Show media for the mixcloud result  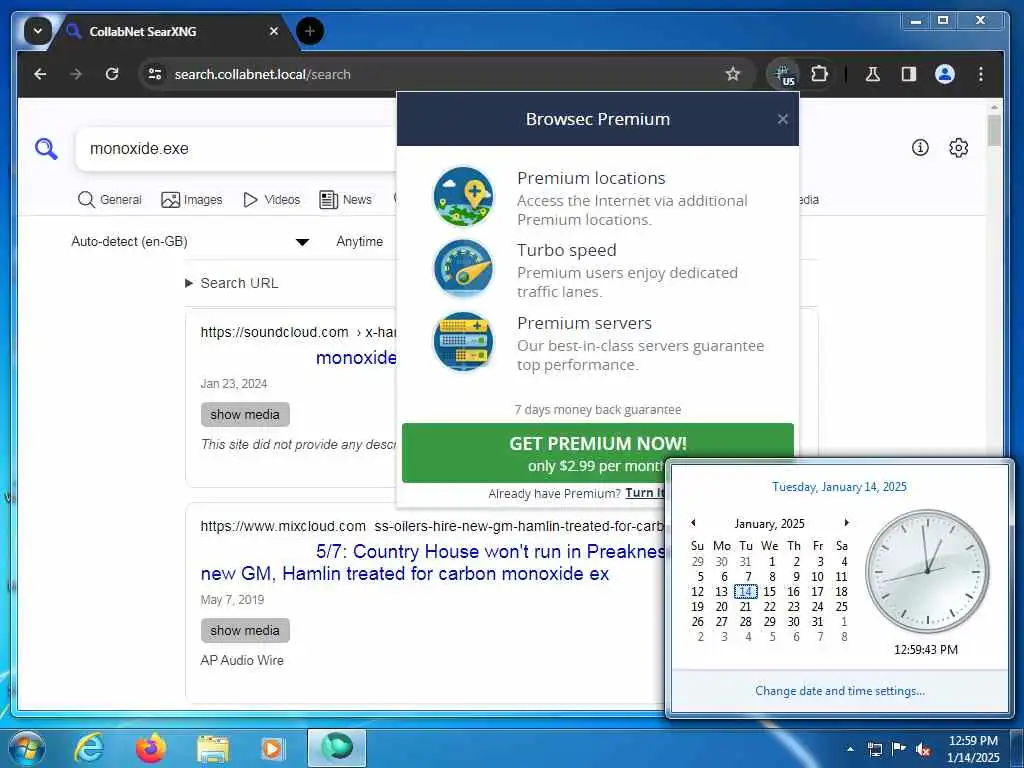point(245,631)
